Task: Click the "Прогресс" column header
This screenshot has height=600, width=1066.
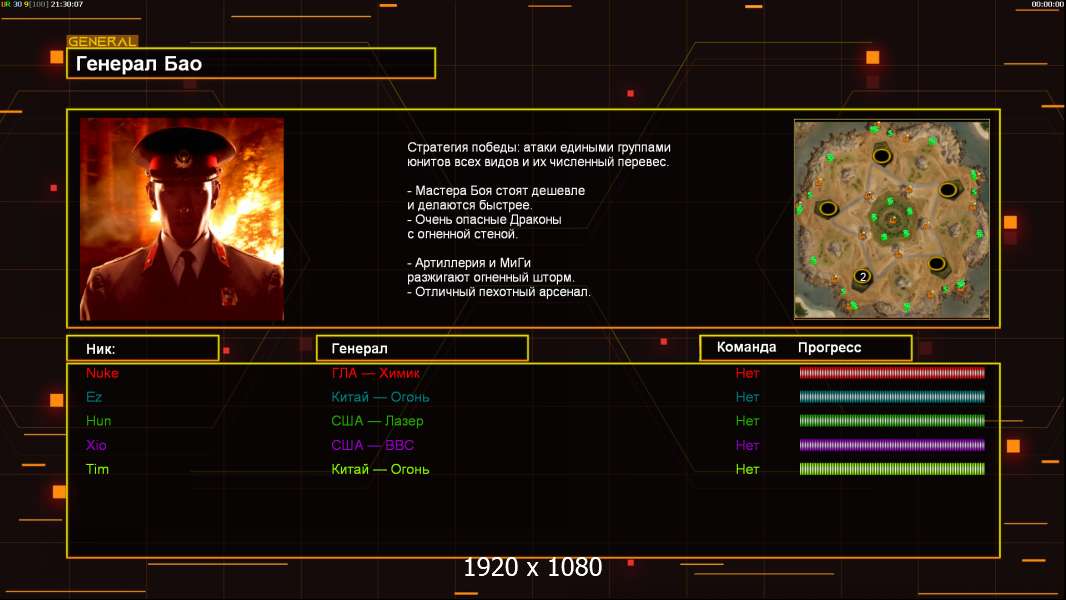Action: [x=829, y=347]
